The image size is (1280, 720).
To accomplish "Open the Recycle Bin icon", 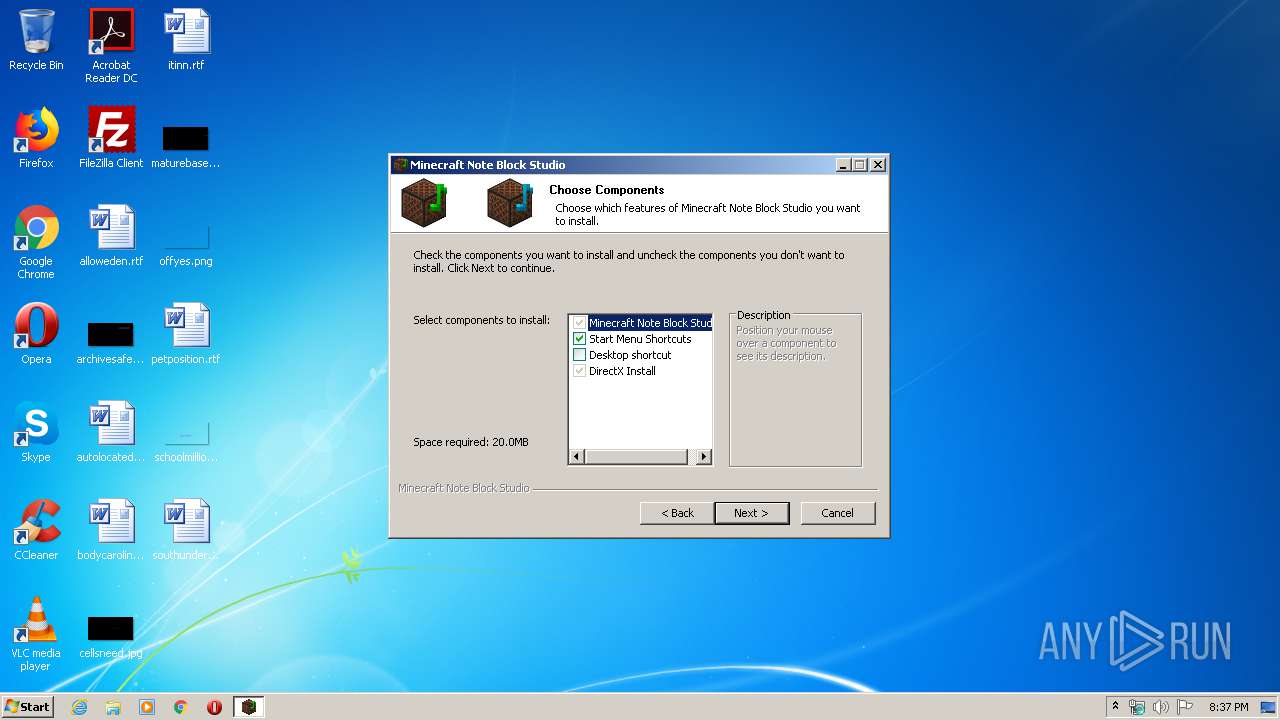I will (36, 40).
